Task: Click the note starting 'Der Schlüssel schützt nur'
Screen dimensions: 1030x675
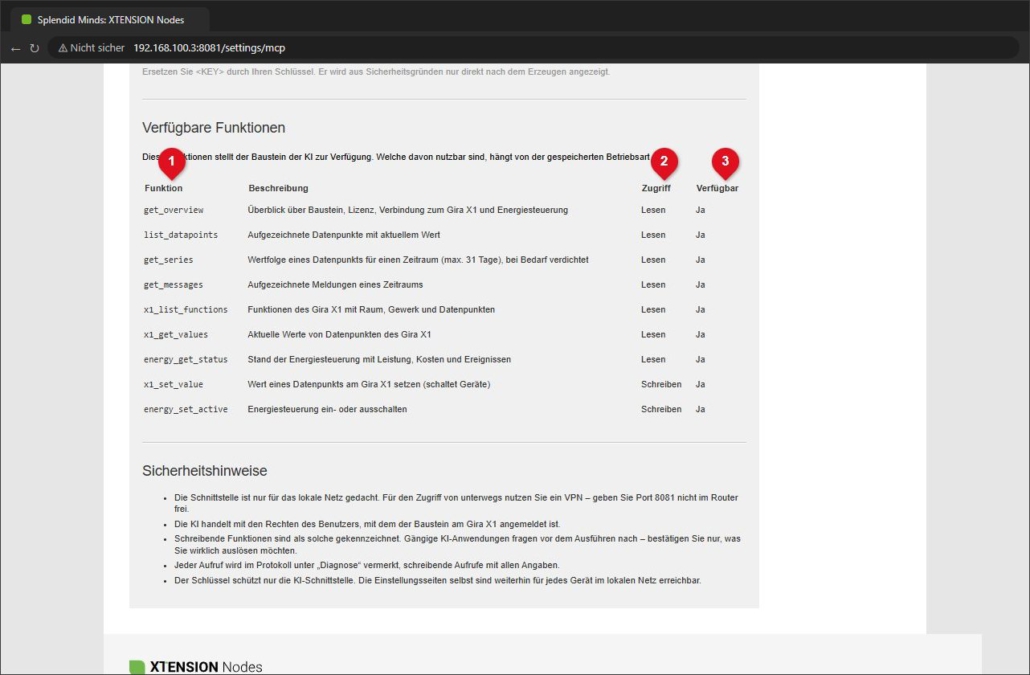Action: tap(437, 580)
